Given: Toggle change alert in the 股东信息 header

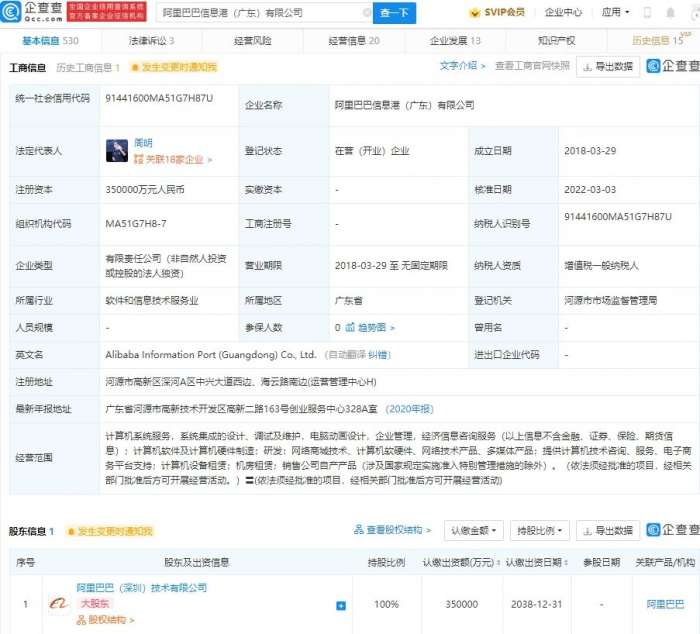Looking at the screenshot, I should coord(110,531).
